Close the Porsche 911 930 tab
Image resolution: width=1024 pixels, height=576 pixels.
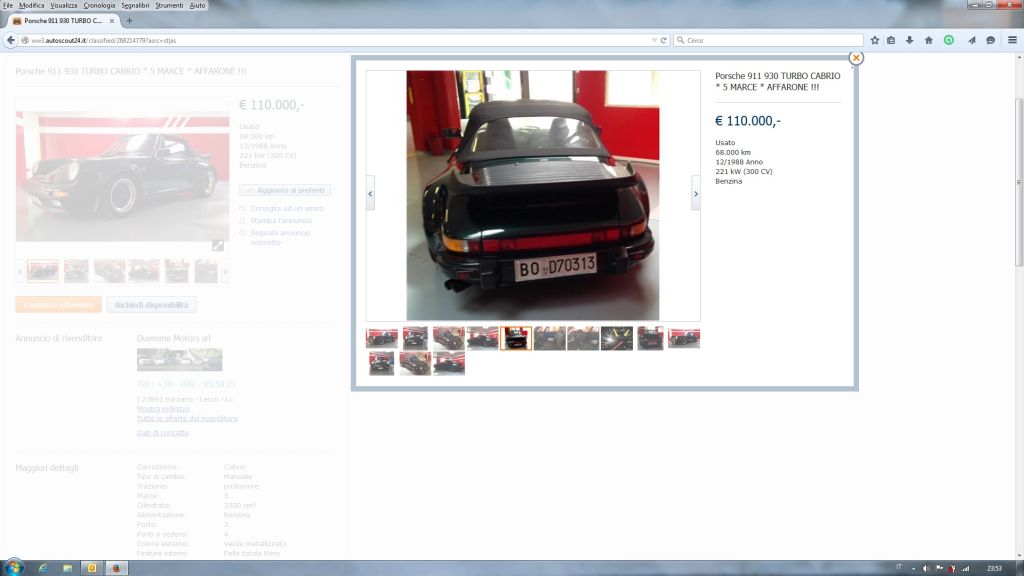pyautogui.click(x=112, y=21)
